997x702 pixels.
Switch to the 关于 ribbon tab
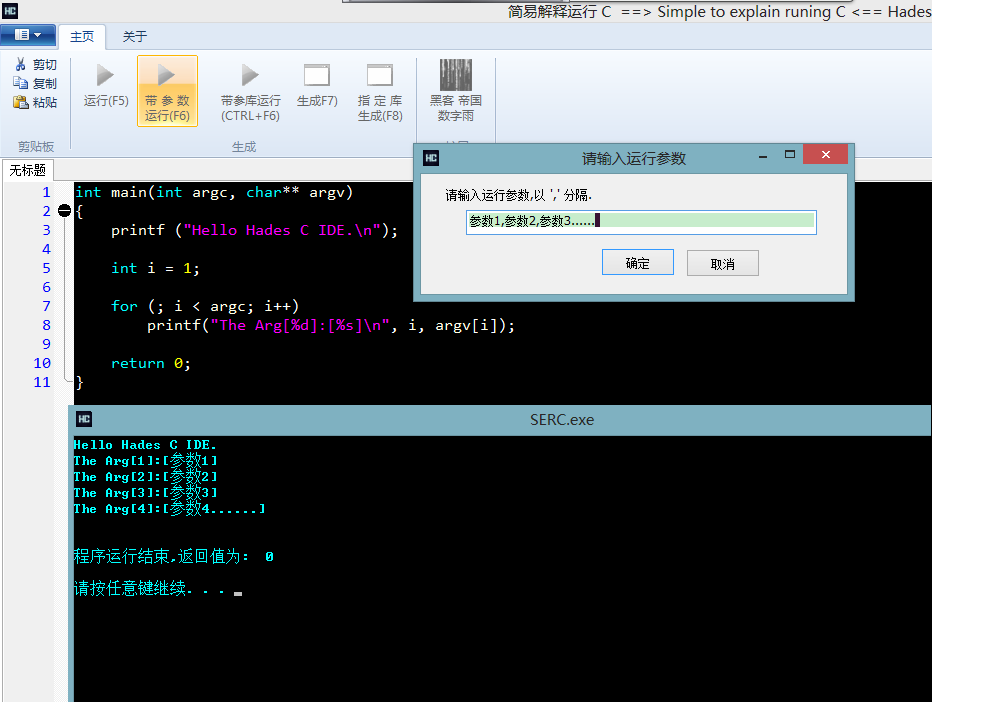[134, 37]
